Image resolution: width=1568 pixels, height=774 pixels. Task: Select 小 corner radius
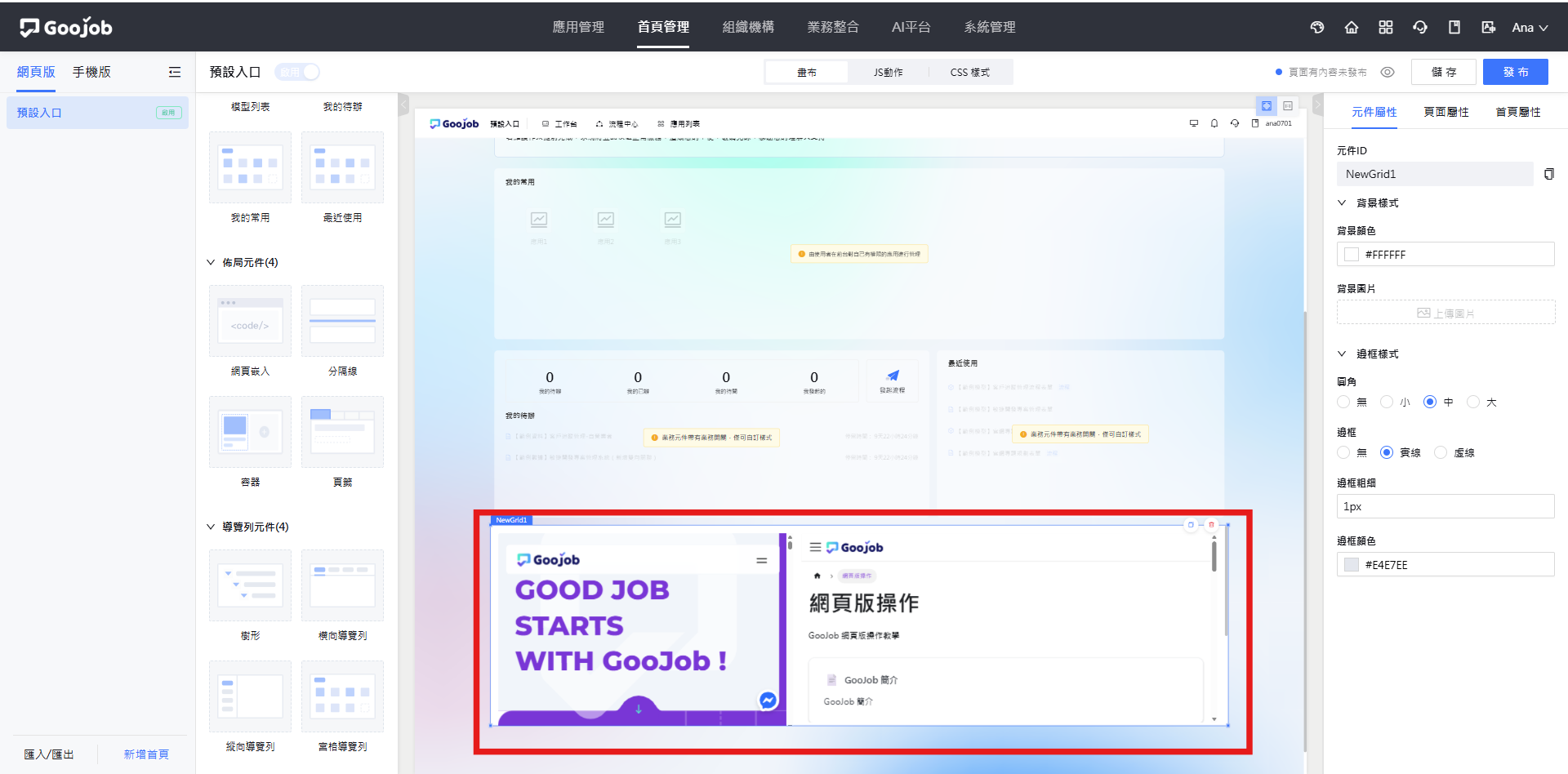1387,402
